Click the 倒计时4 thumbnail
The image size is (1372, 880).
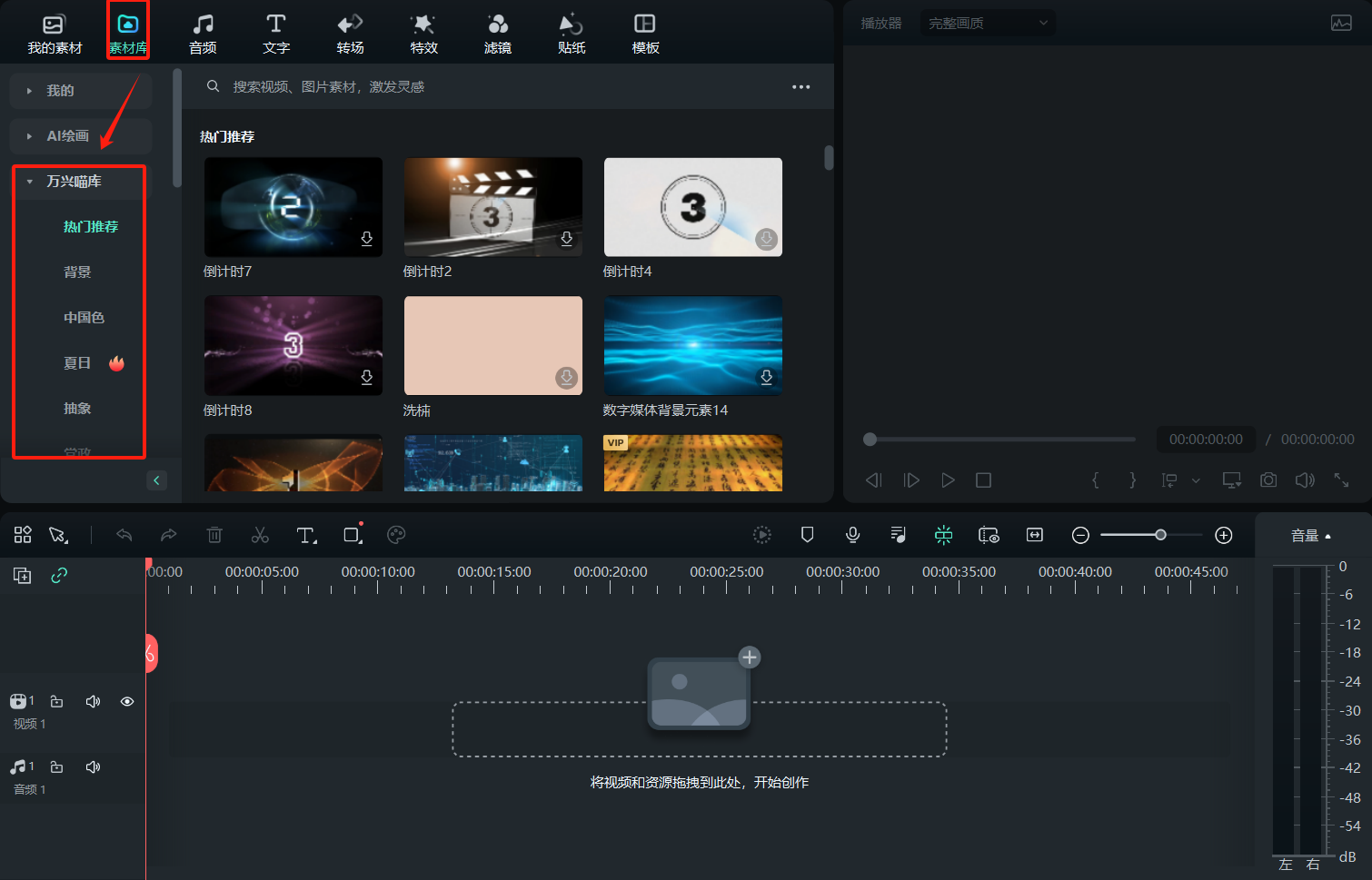coord(692,207)
